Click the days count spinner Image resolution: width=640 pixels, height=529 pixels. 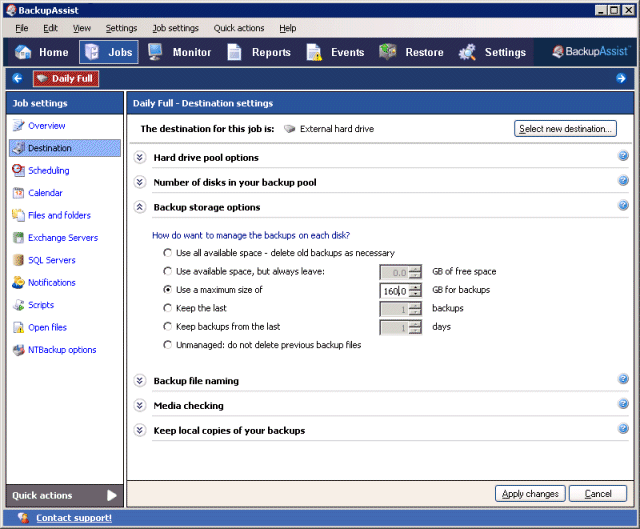point(416,327)
